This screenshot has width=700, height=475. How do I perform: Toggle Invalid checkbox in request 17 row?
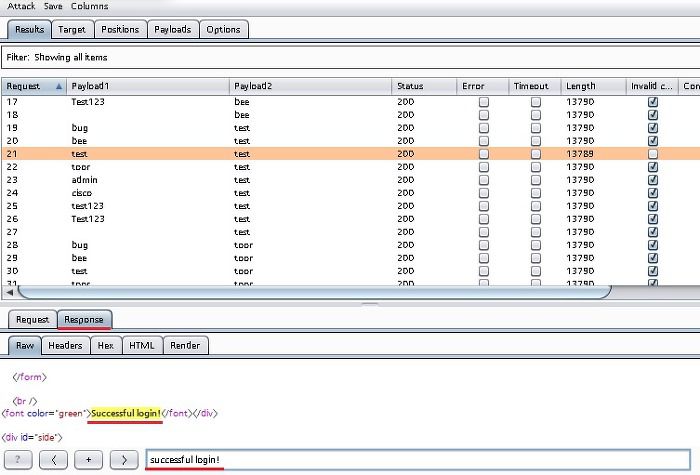click(x=653, y=102)
